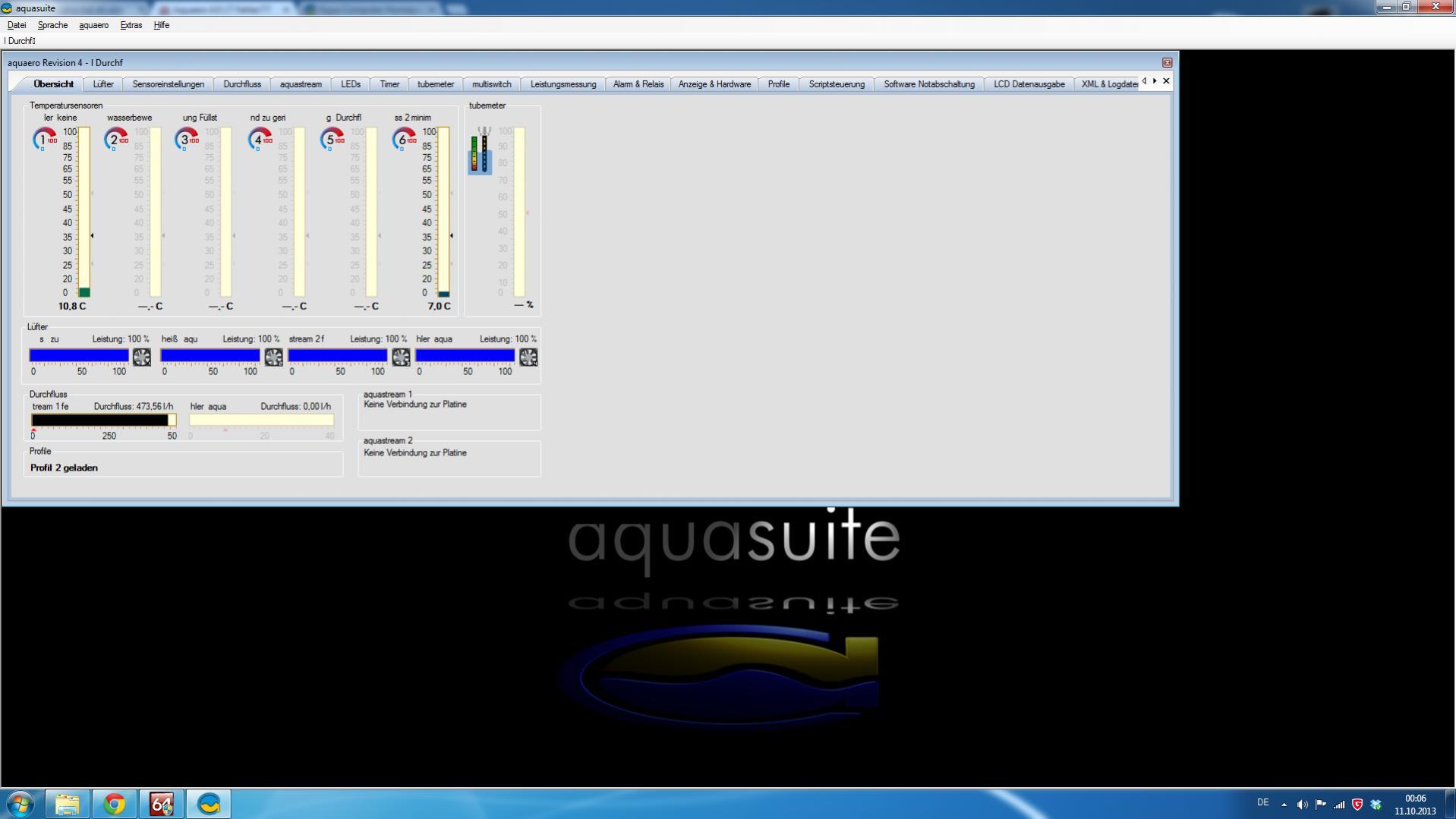Open Windows Explorer from taskbar
The height and width of the screenshot is (819, 1456).
(67, 804)
